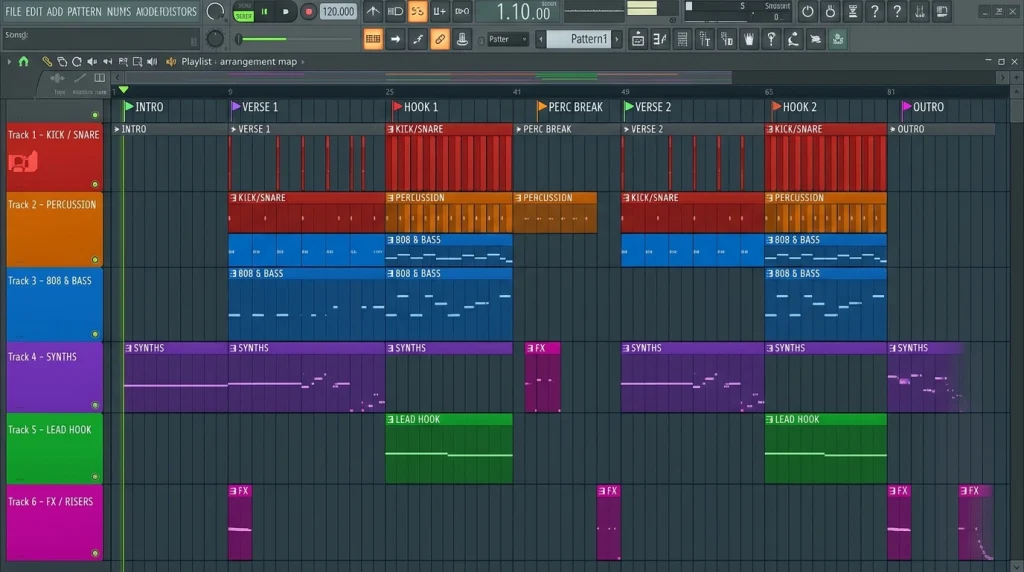Select the pencil draw tool in Playlist toolbar
Image resolution: width=1024 pixels, height=572 pixels.
point(47,61)
